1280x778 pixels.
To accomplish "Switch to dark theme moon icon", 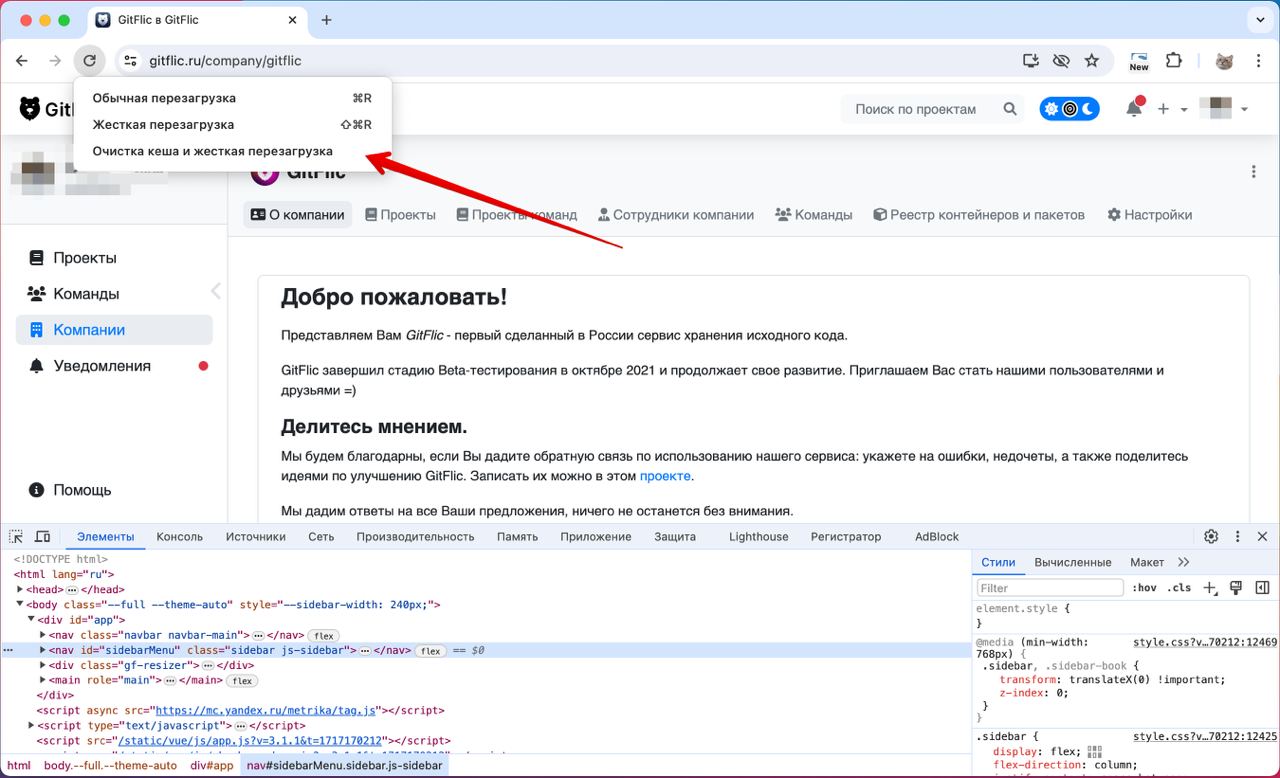I will pos(1088,109).
